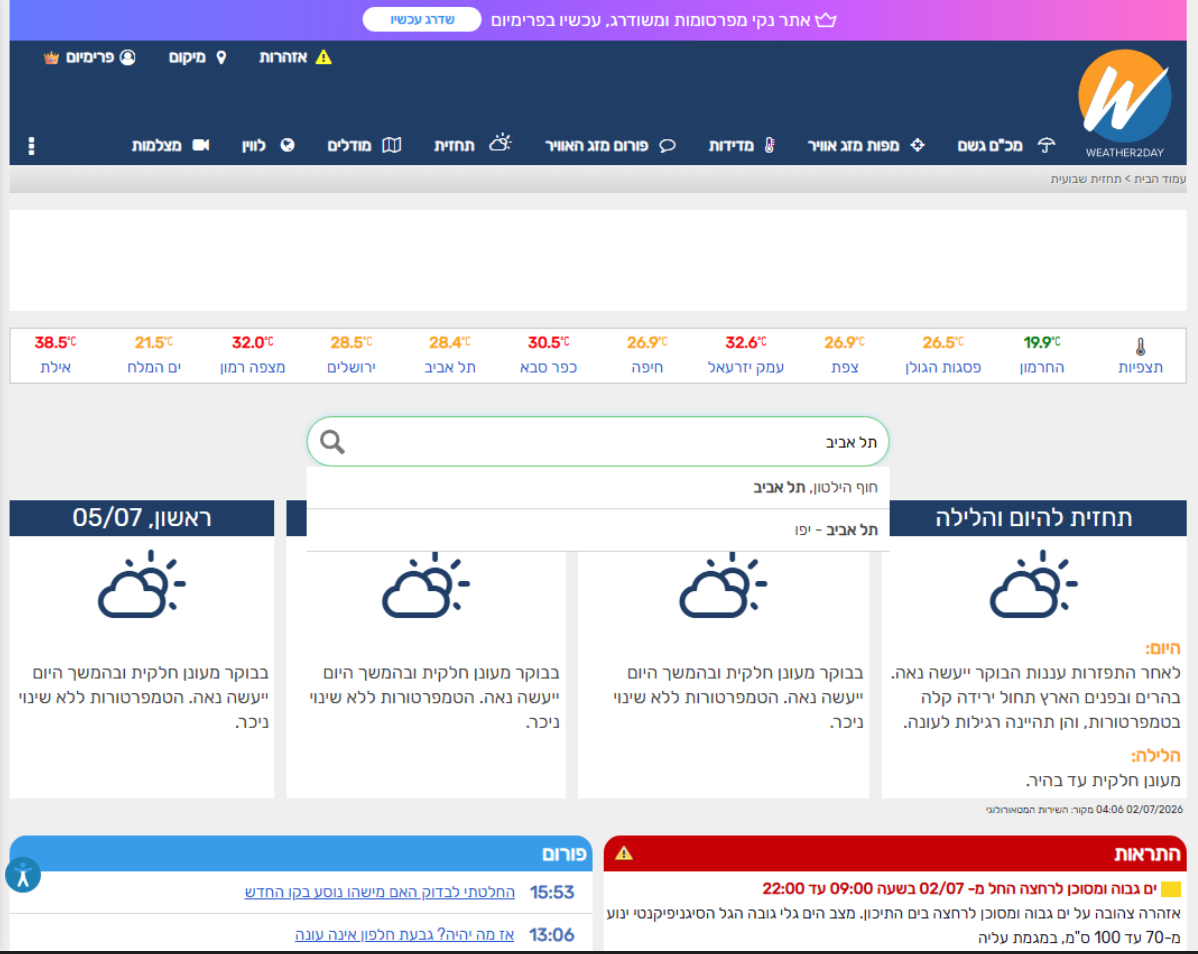The height and width of the screenshot is (954, 1198).
Task: Select אילת 38.5° observation
Action: tap(55, 355)
